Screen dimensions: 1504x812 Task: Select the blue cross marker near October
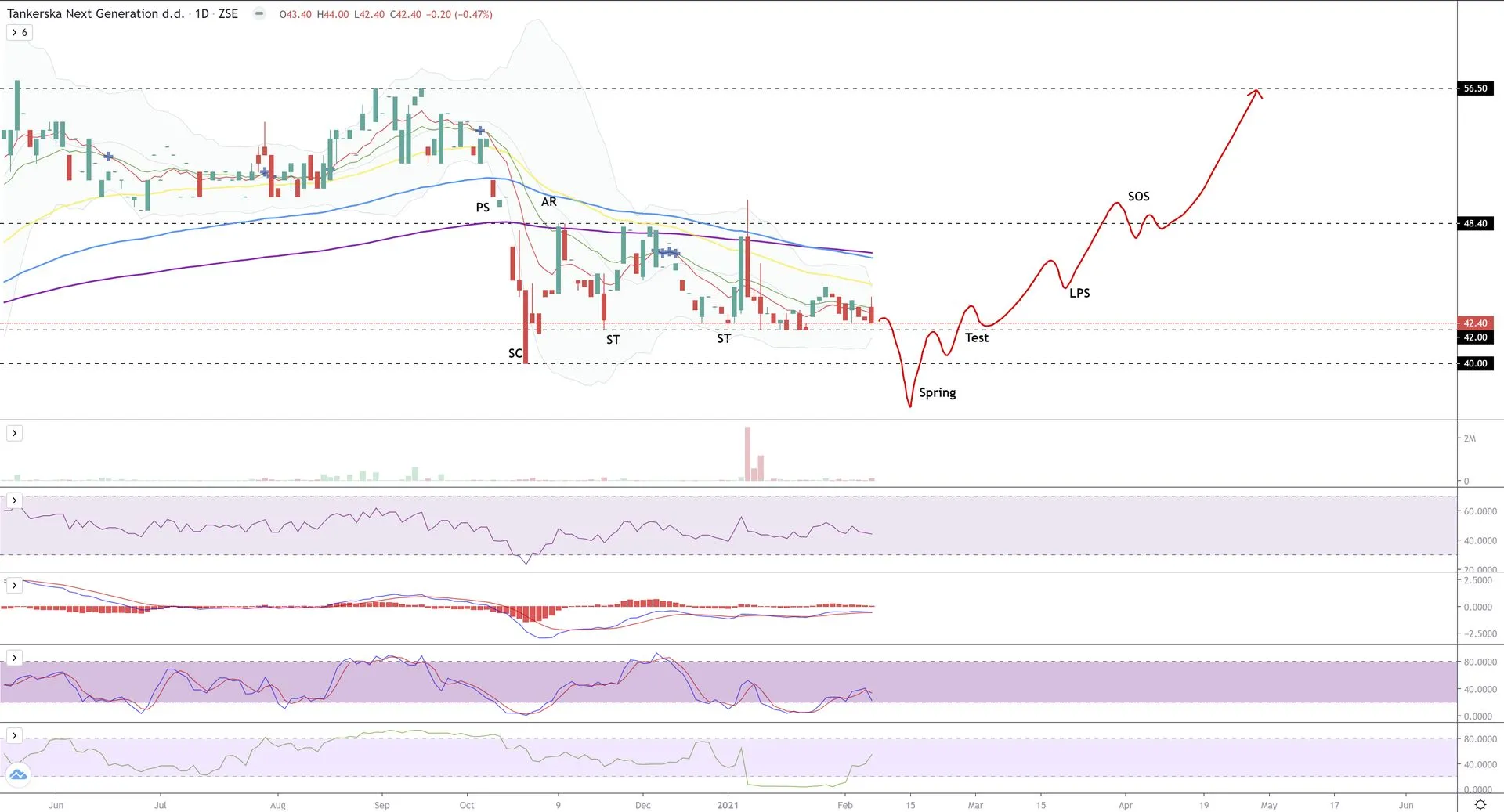point(480,131)
